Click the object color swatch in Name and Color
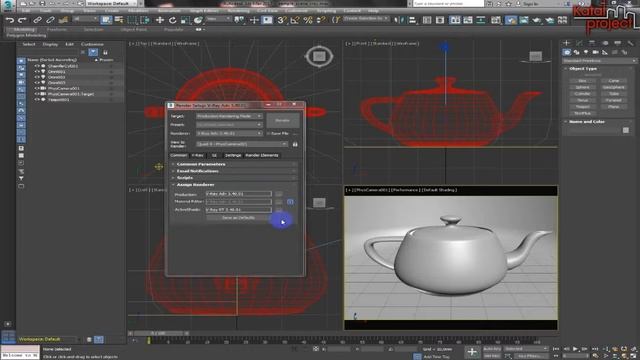640x360 pixels. [626, 130]
